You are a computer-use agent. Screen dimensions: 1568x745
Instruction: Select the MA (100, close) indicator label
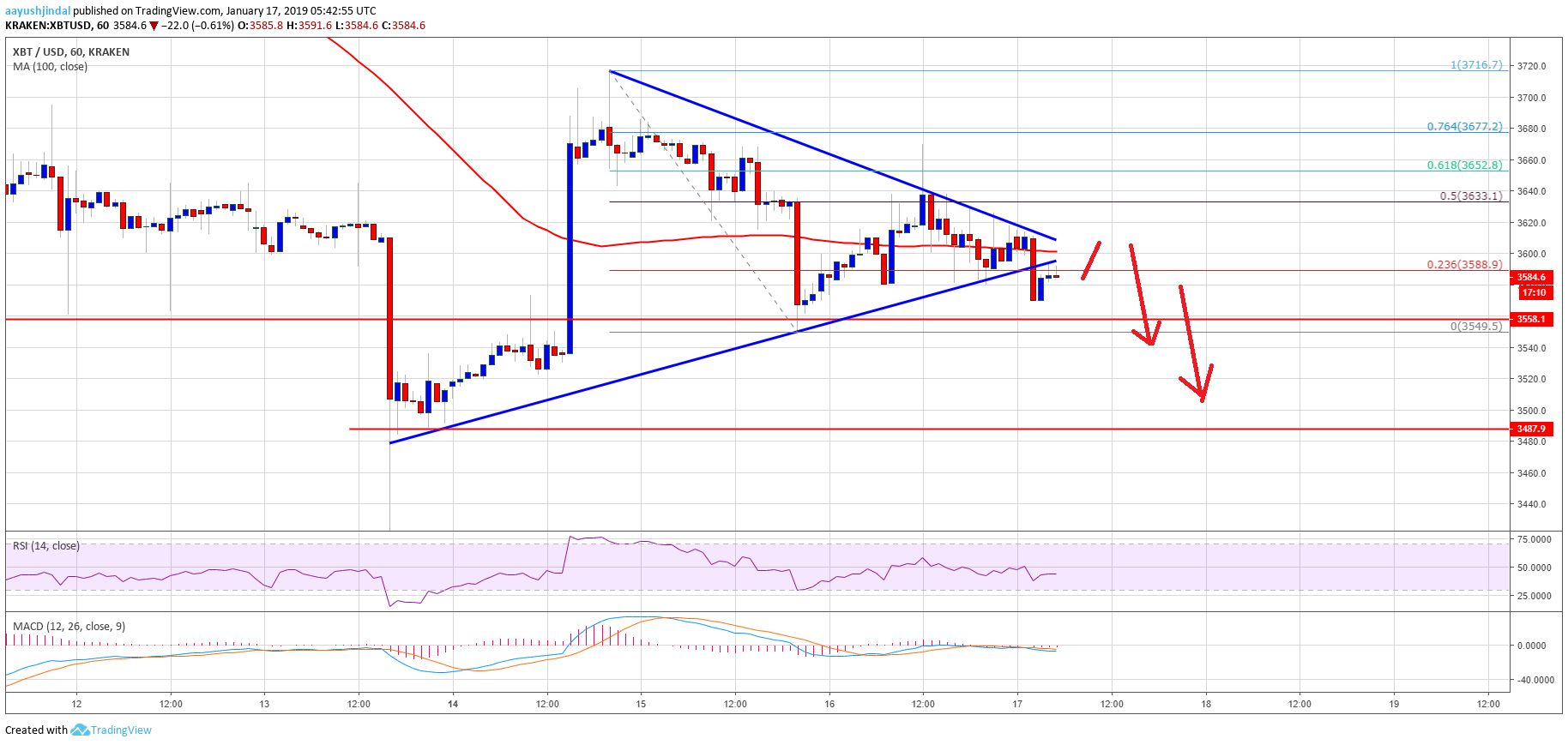50,67
